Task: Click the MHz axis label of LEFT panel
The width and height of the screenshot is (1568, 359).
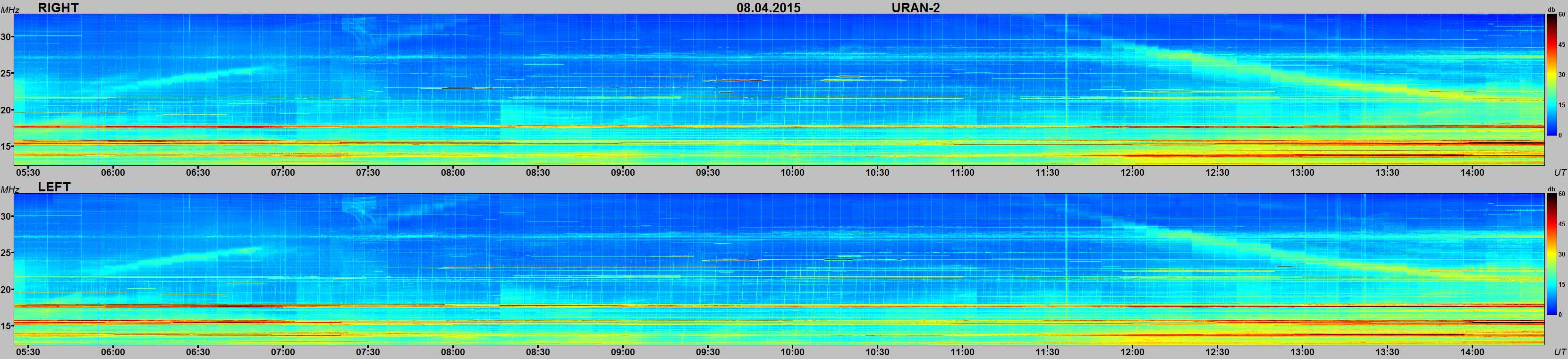Action: (10, 189)
